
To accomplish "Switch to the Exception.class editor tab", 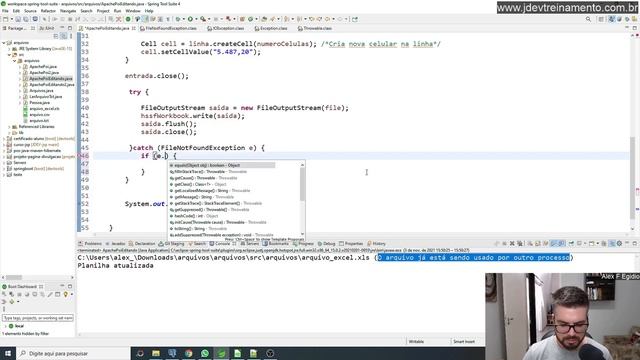I will tap(271, 28).
